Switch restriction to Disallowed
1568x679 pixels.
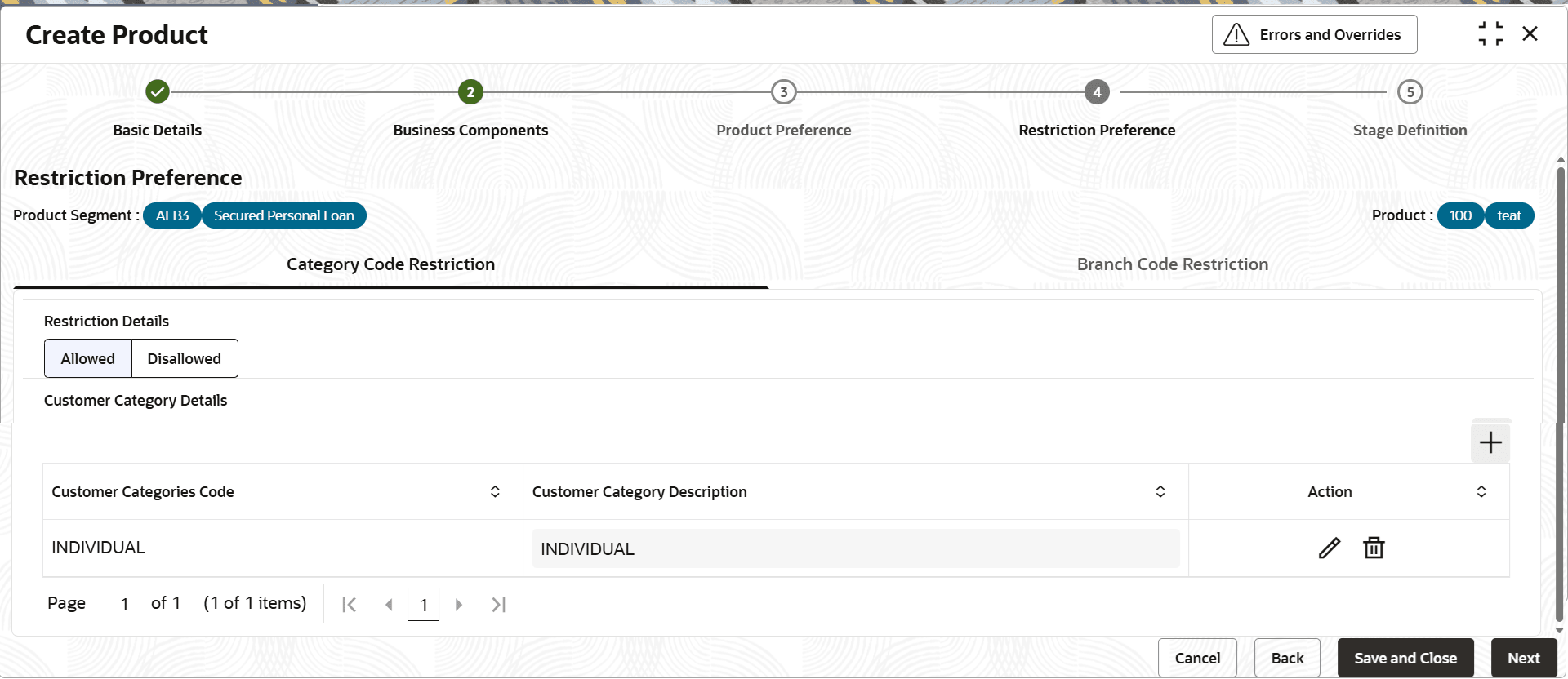point(185,359)
